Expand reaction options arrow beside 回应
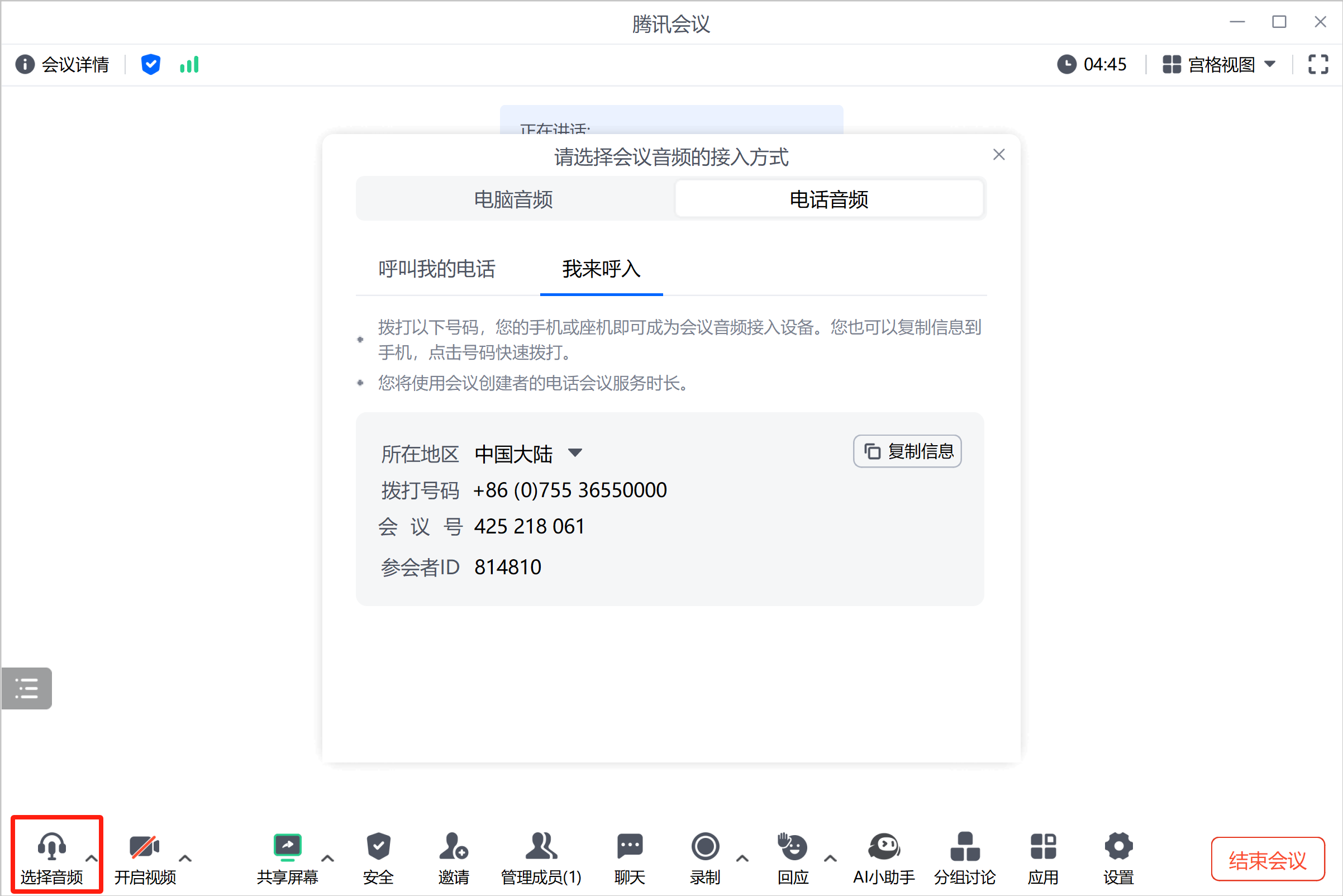Viewport: 1343px width, 896px height. pos(830,858)
